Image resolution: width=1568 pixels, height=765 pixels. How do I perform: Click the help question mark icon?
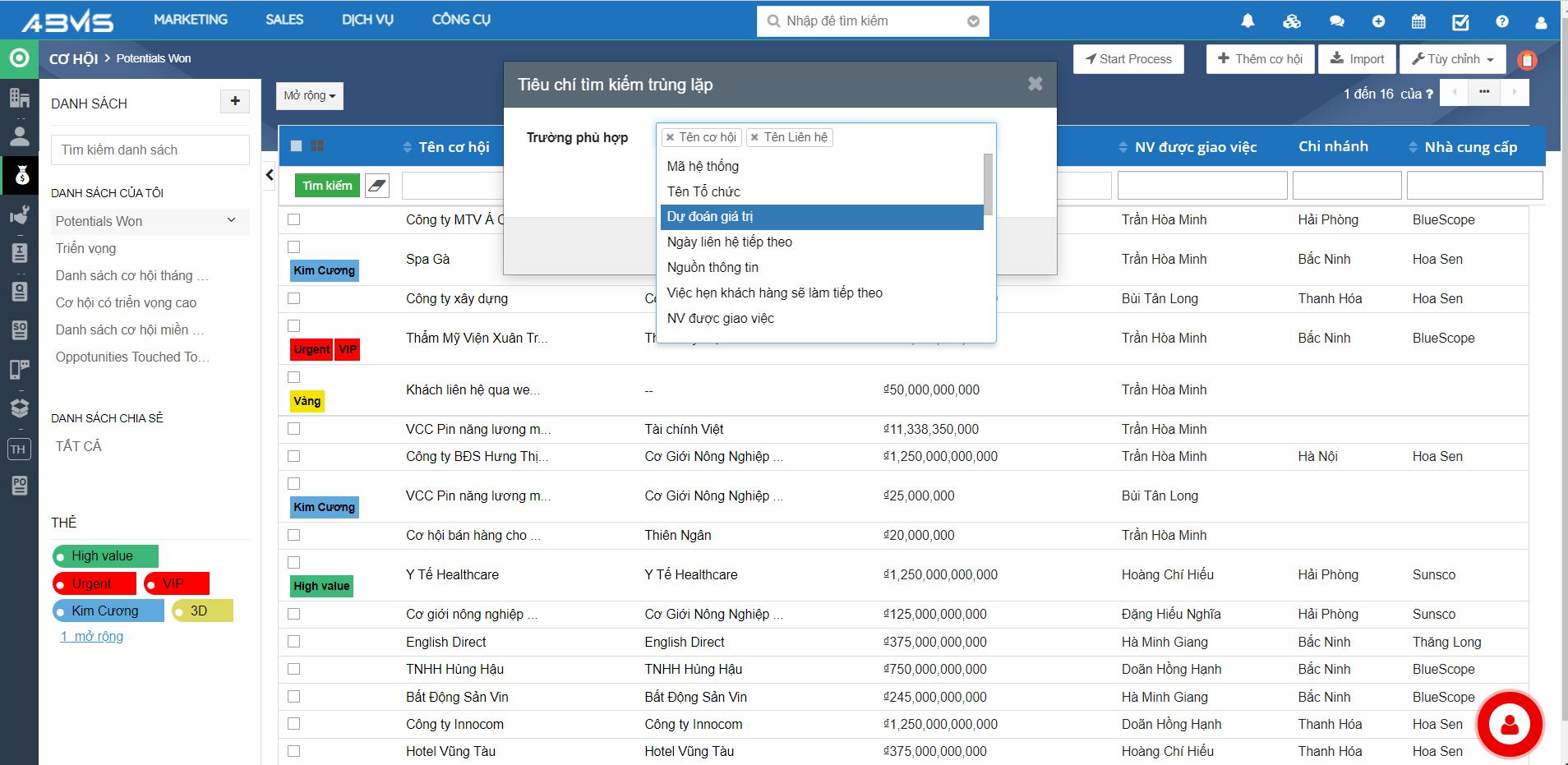pos(1502,21)
